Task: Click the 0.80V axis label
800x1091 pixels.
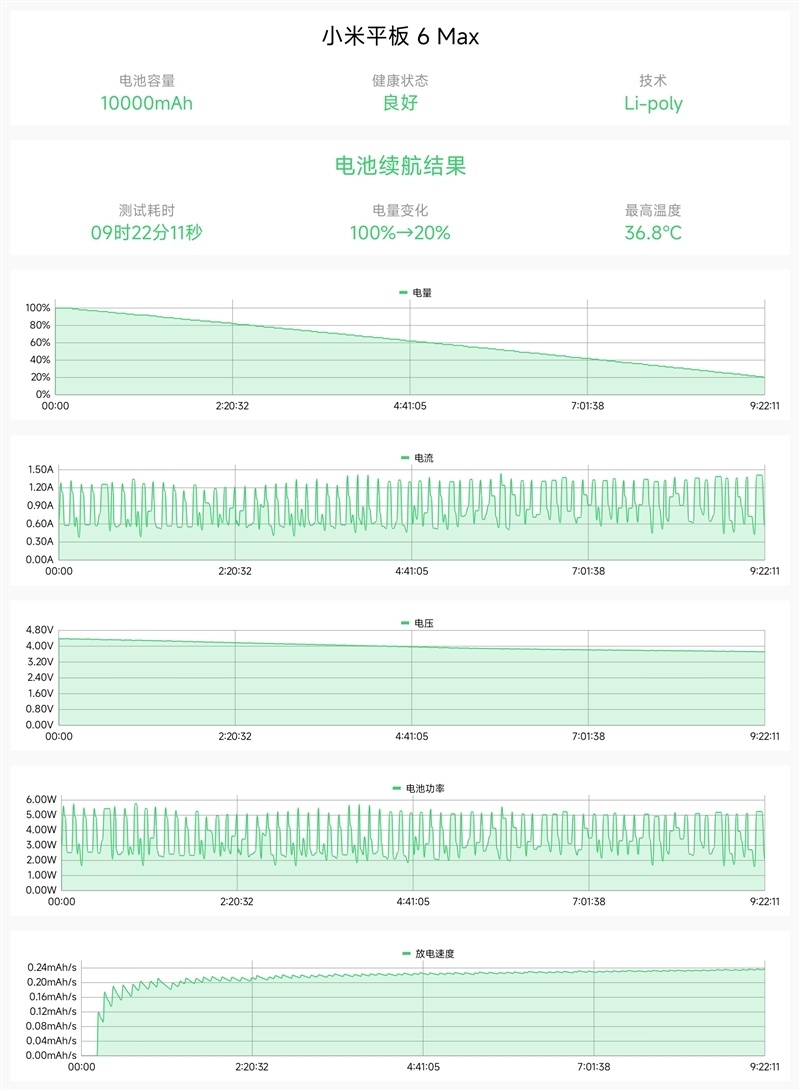Action: (x=40, y=709)
